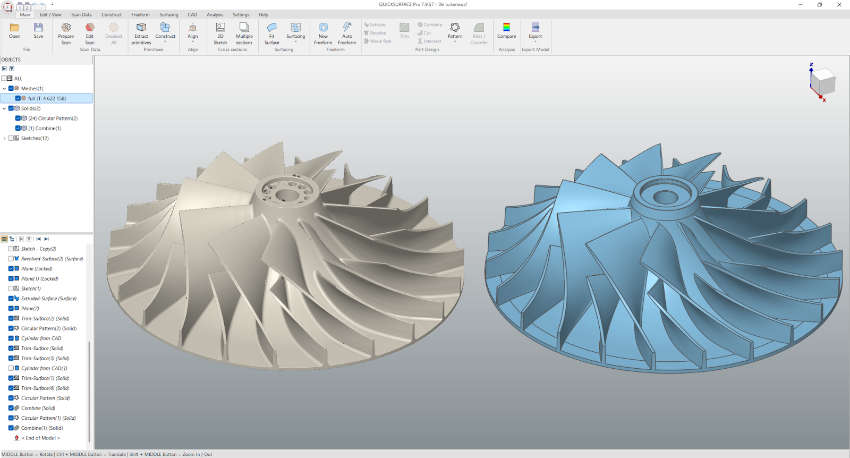The image size is (850, 458).
Task: Select the End of Model marker
Action: coord(41,438)
